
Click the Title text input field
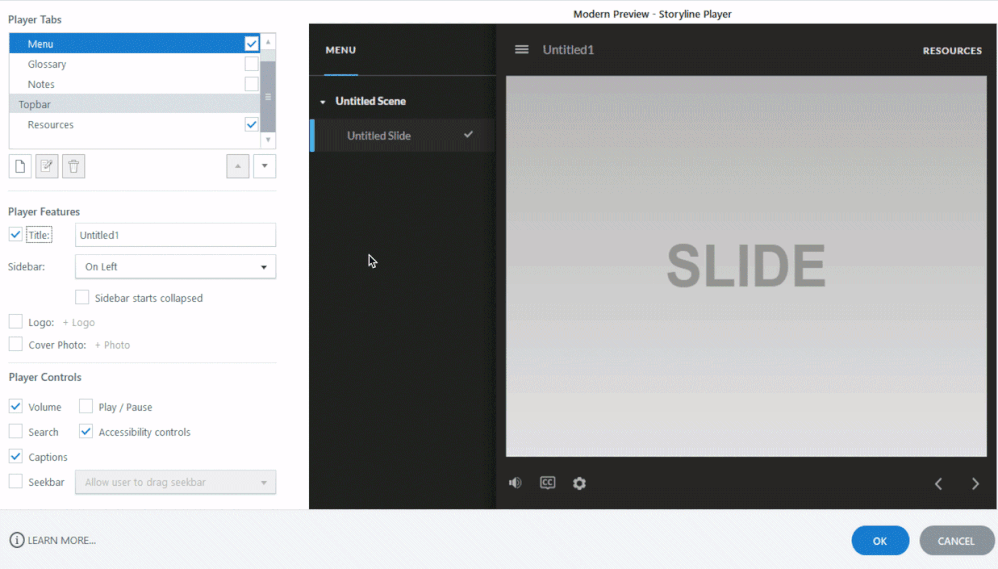click(176, 235)
